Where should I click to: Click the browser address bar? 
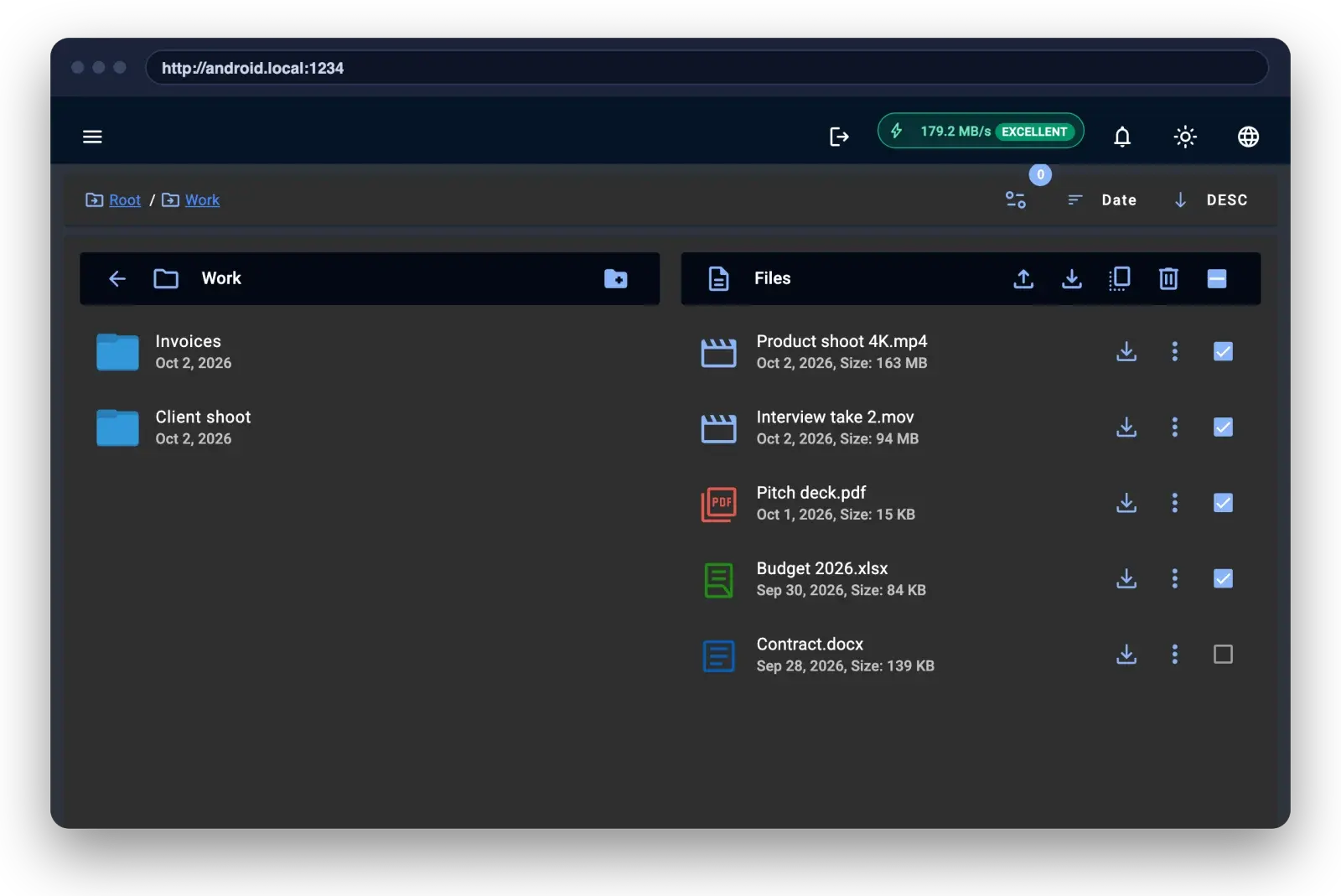(707, 68)
